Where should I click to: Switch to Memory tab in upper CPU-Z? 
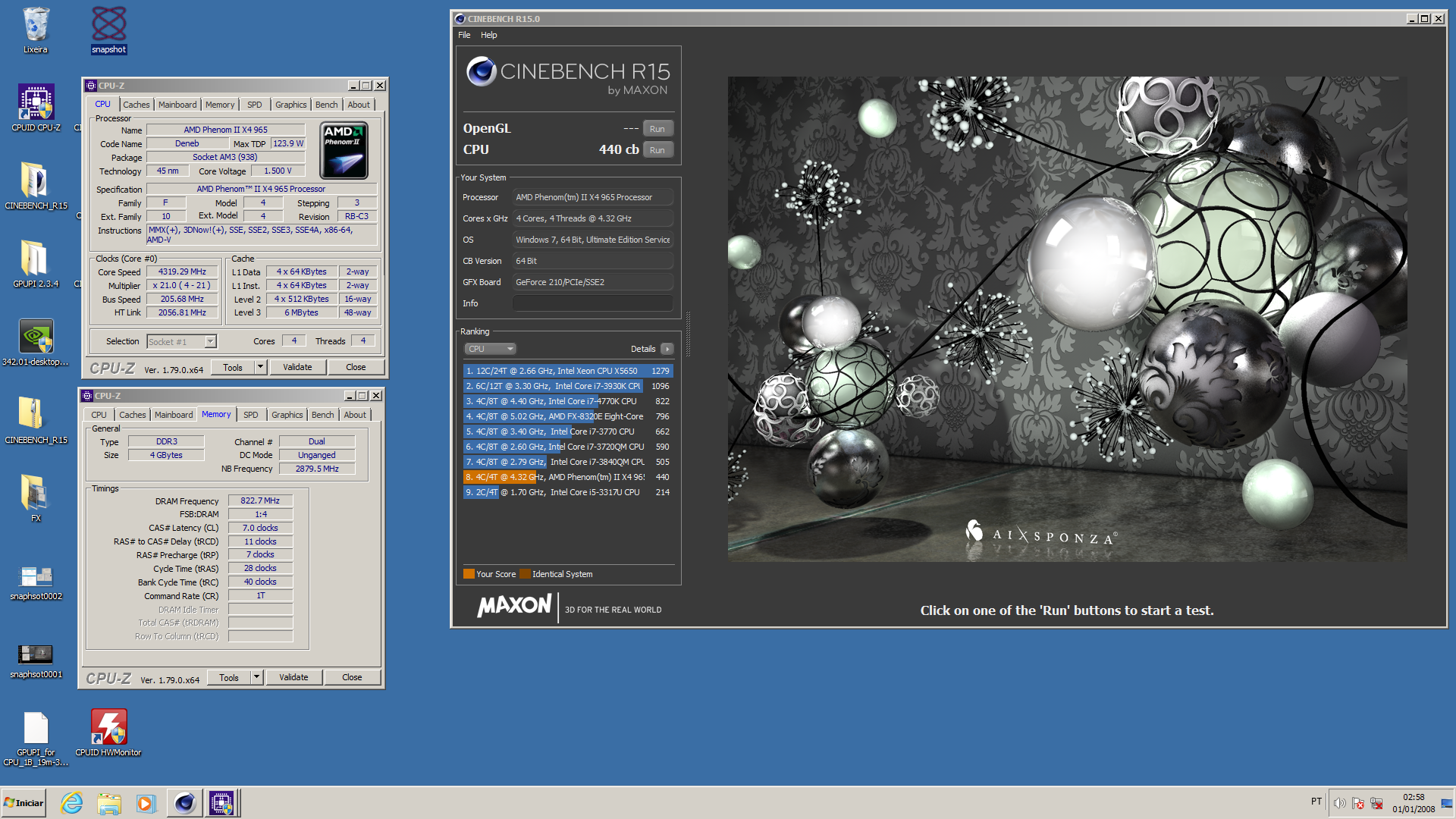click(220, 105)
